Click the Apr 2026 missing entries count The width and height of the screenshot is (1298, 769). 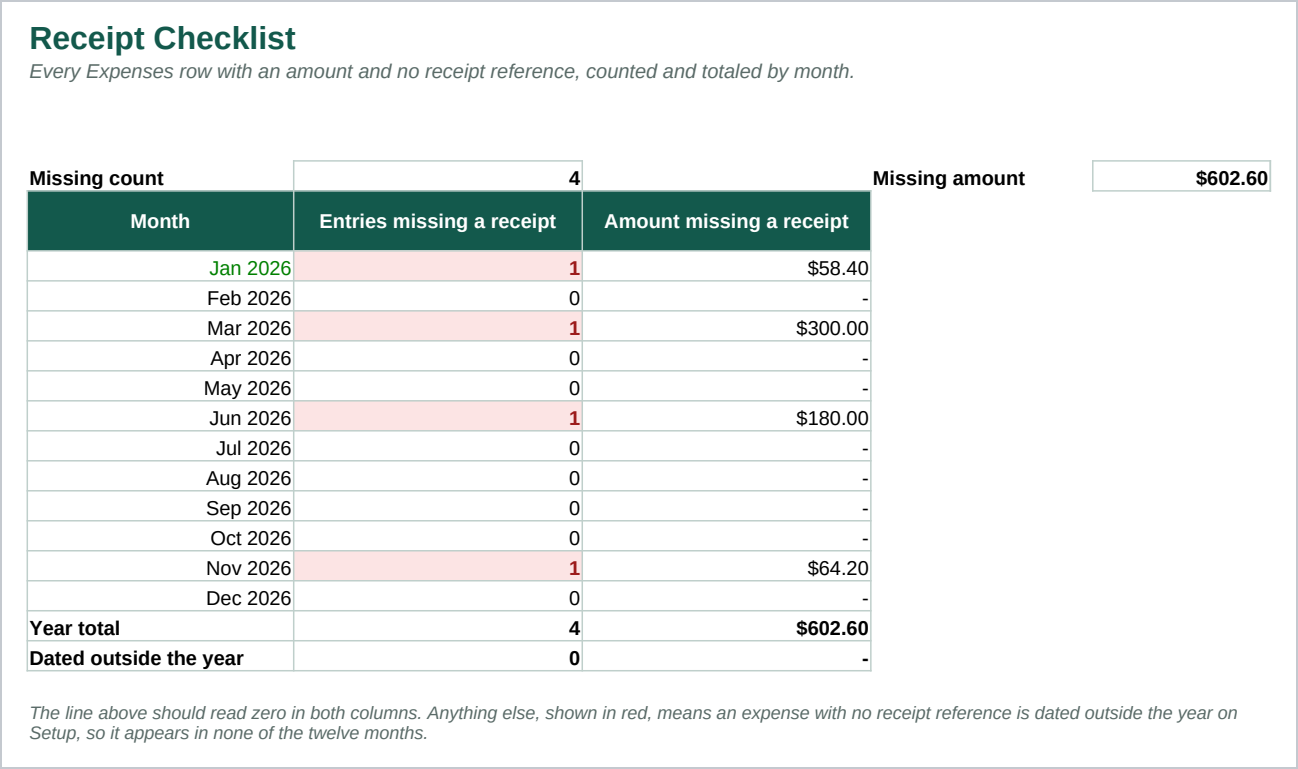point(438,357)
